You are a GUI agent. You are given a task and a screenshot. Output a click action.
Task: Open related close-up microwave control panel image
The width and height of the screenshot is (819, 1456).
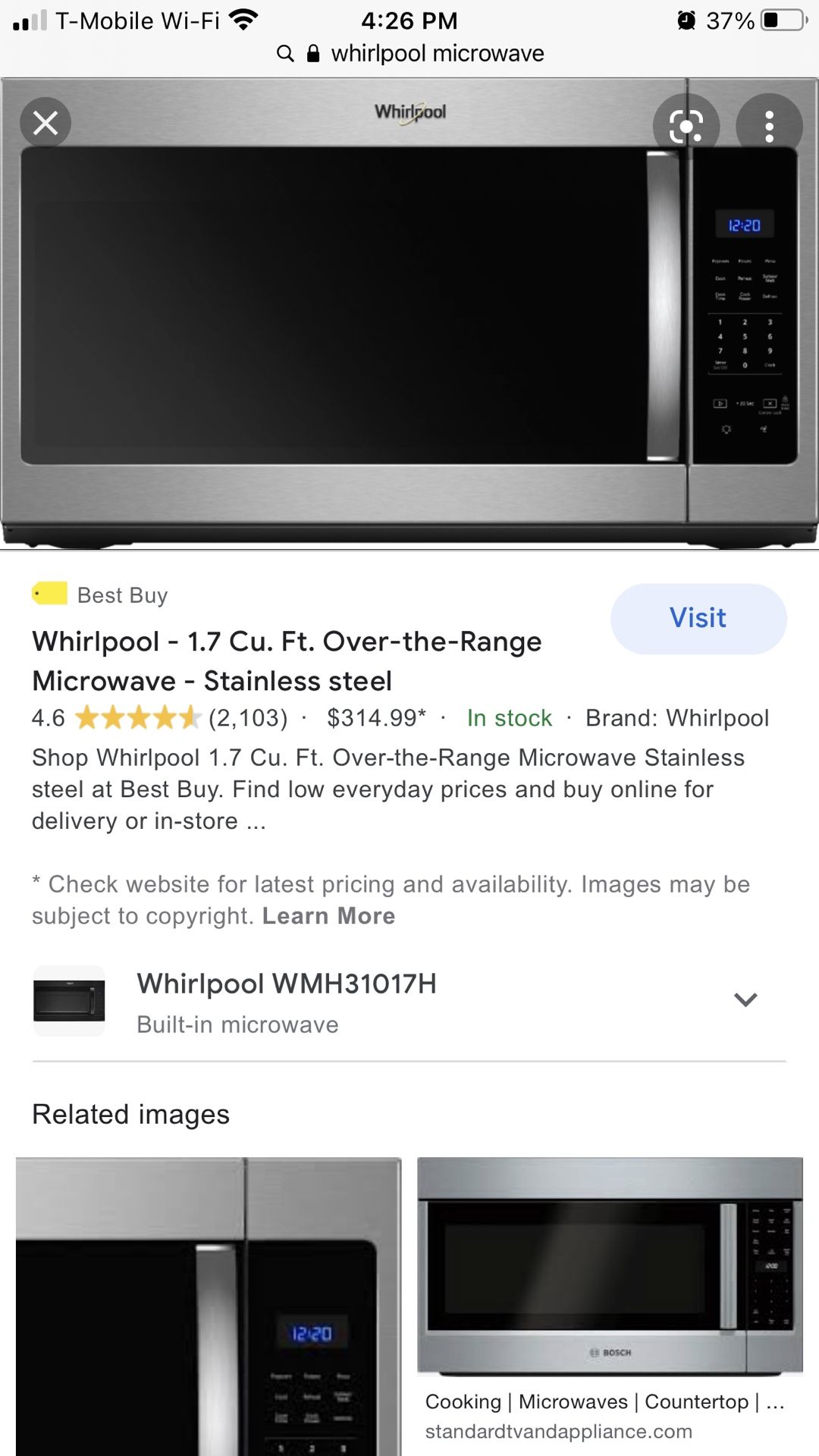click(x=209, y=1306)
